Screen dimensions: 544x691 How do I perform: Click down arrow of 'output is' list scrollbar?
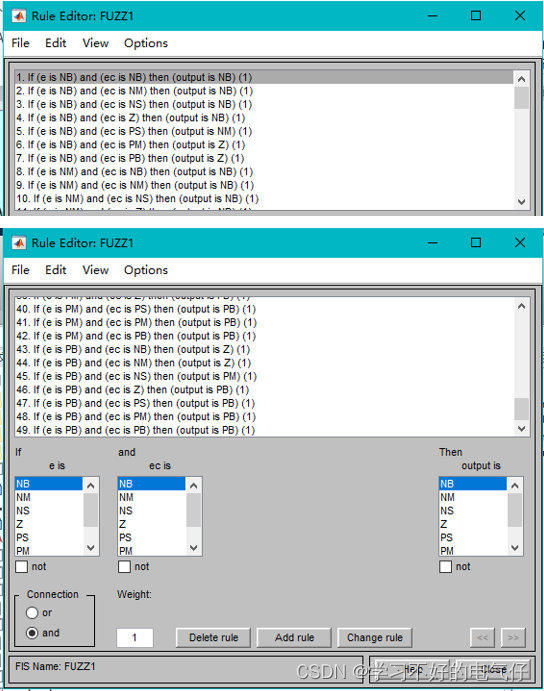coord(515,548)
